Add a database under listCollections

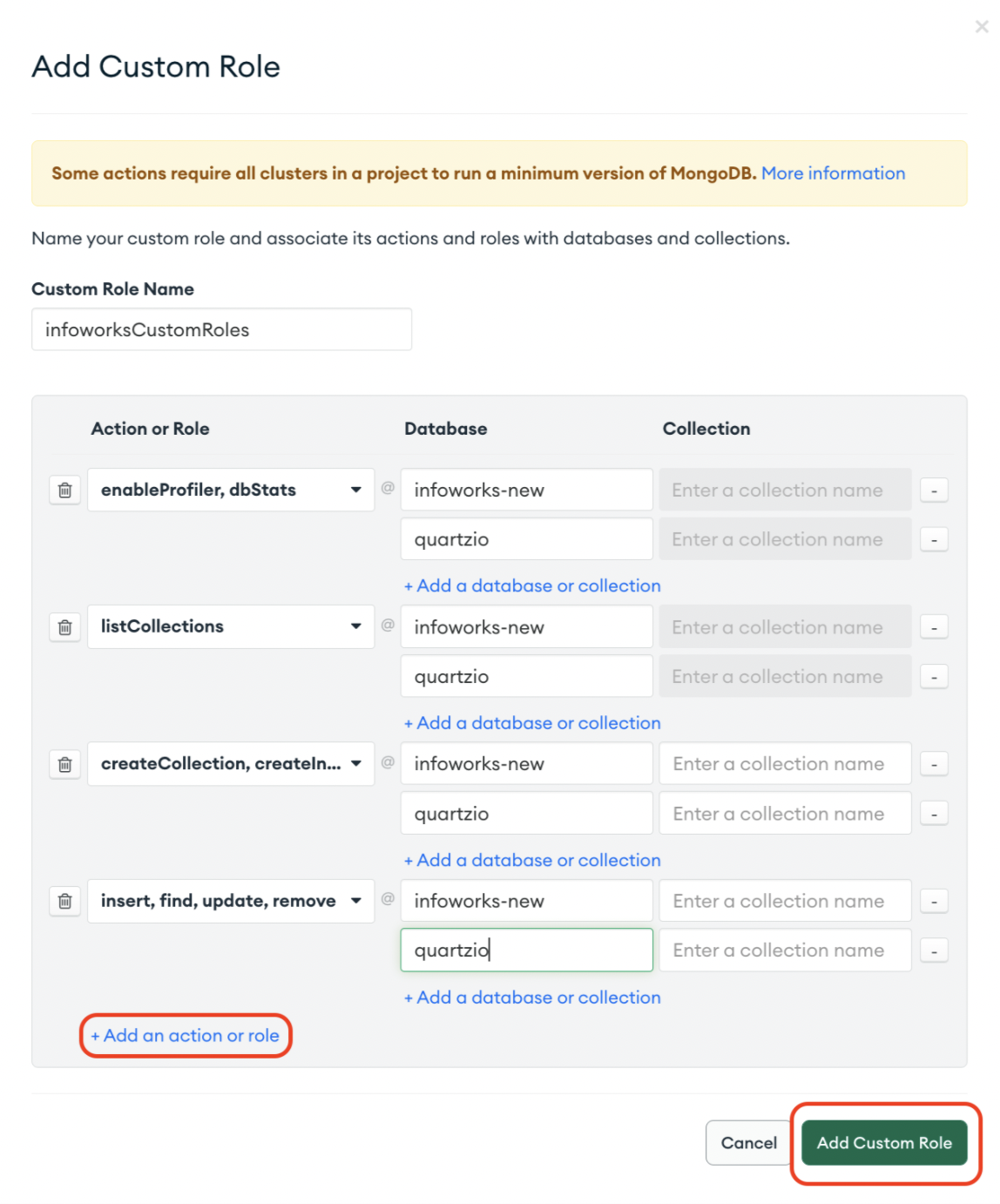pos(532,723)
